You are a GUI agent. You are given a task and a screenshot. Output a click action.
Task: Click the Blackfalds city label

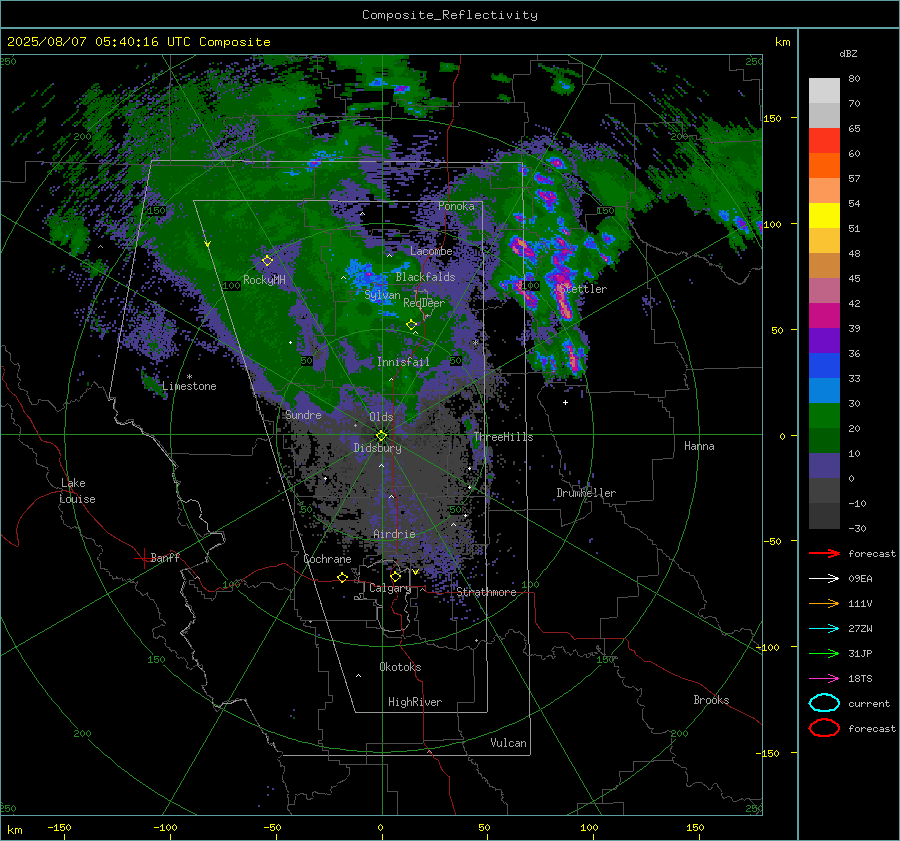click(x=425, y=277)
